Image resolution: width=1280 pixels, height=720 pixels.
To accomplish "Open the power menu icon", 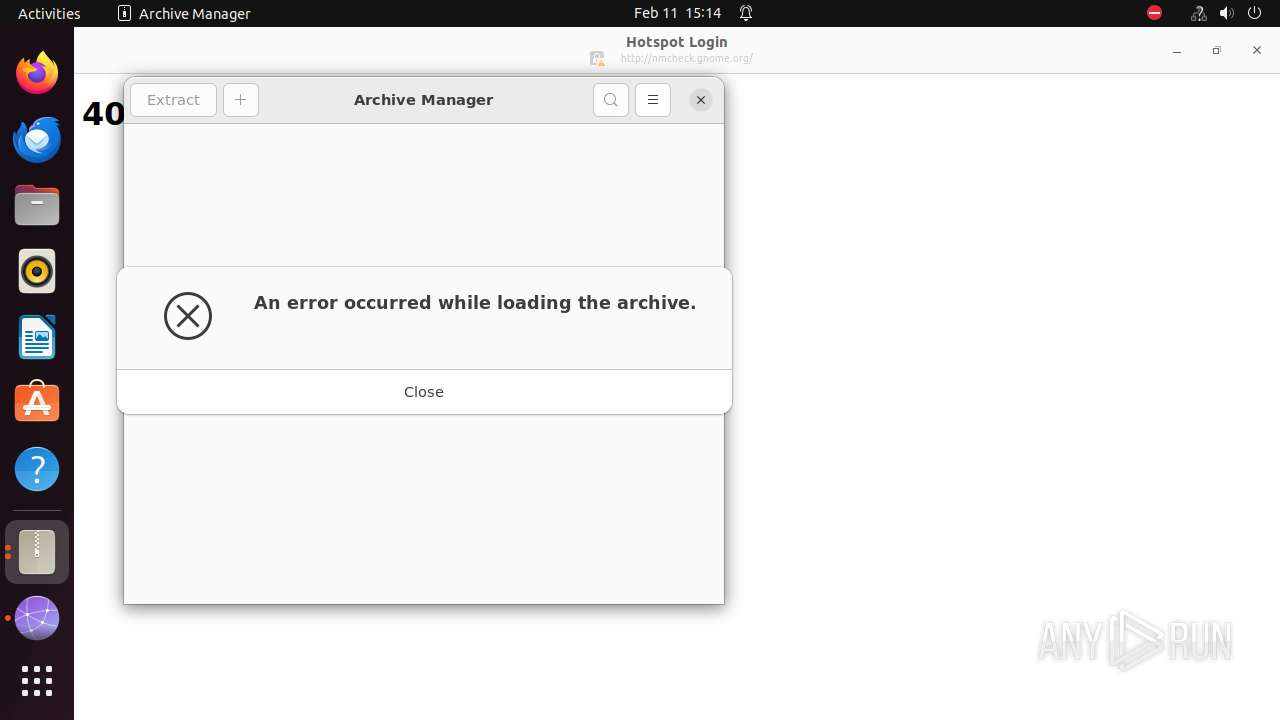I will (1255, 13).
